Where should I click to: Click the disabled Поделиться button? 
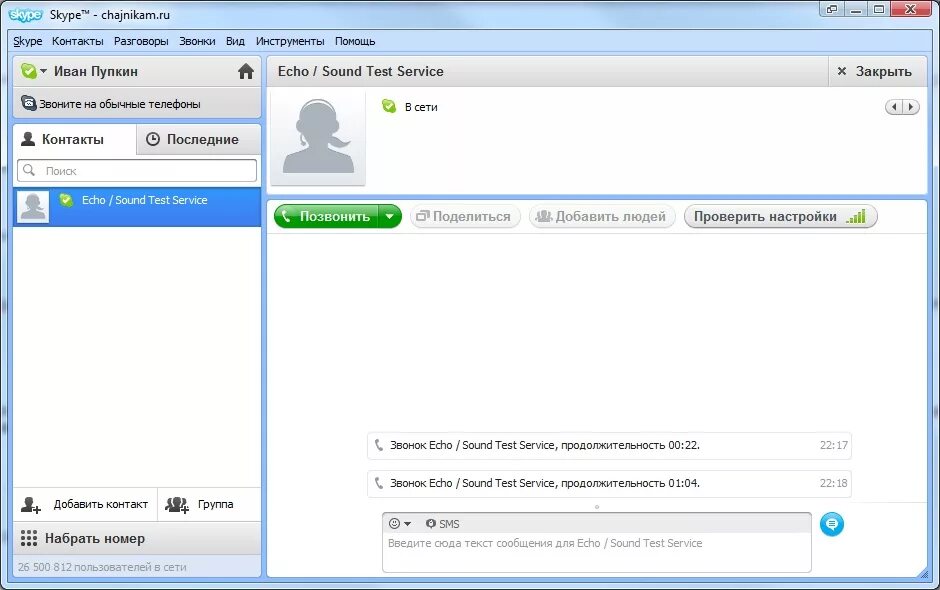click(465, 216)
